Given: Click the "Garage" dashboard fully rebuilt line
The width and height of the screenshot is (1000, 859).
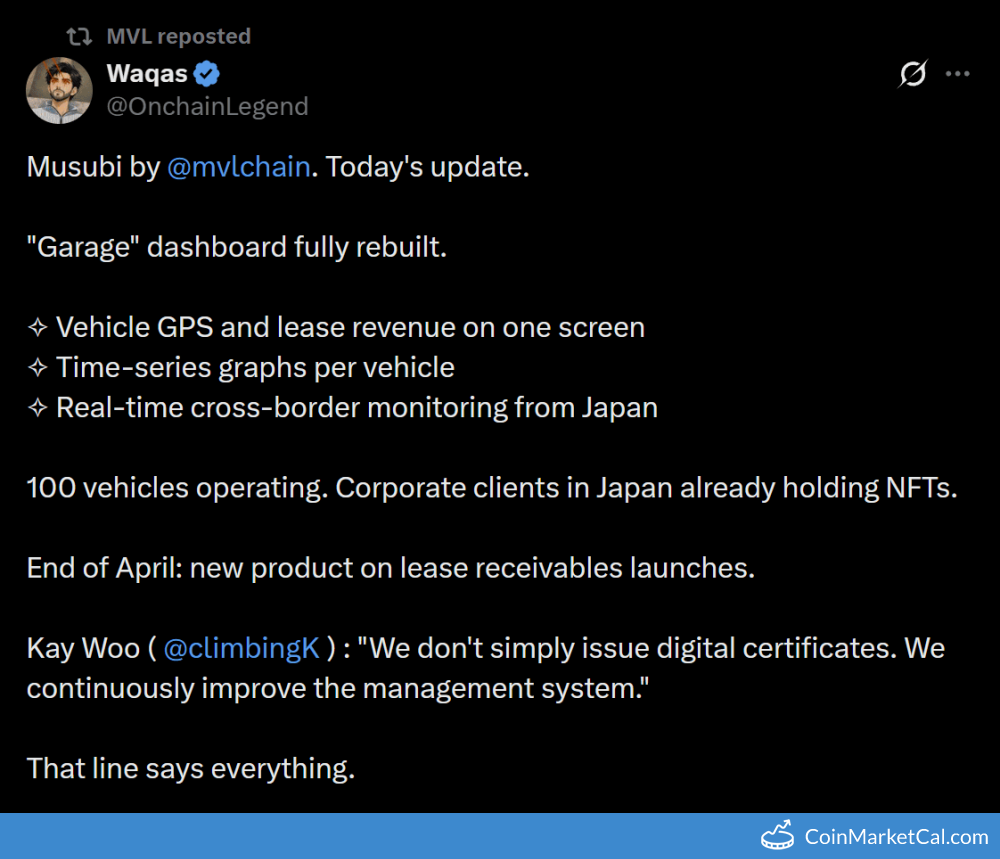Looking at the screenshot, I should [236, 247].
